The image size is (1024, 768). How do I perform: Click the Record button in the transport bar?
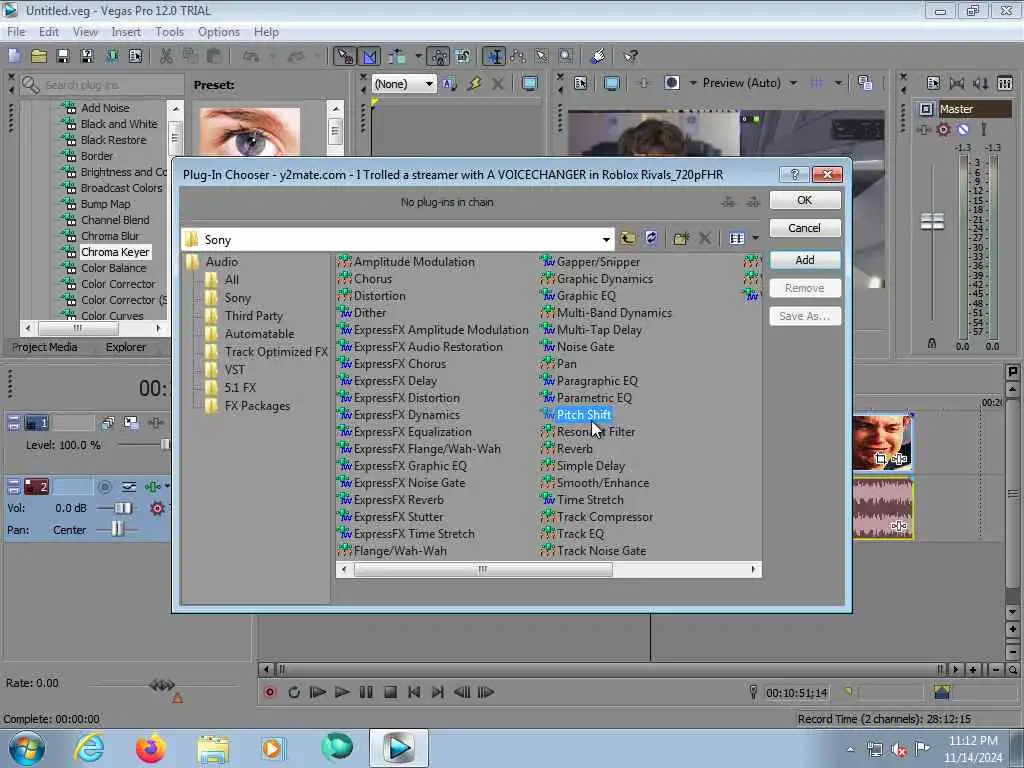[x=270, y=692]
